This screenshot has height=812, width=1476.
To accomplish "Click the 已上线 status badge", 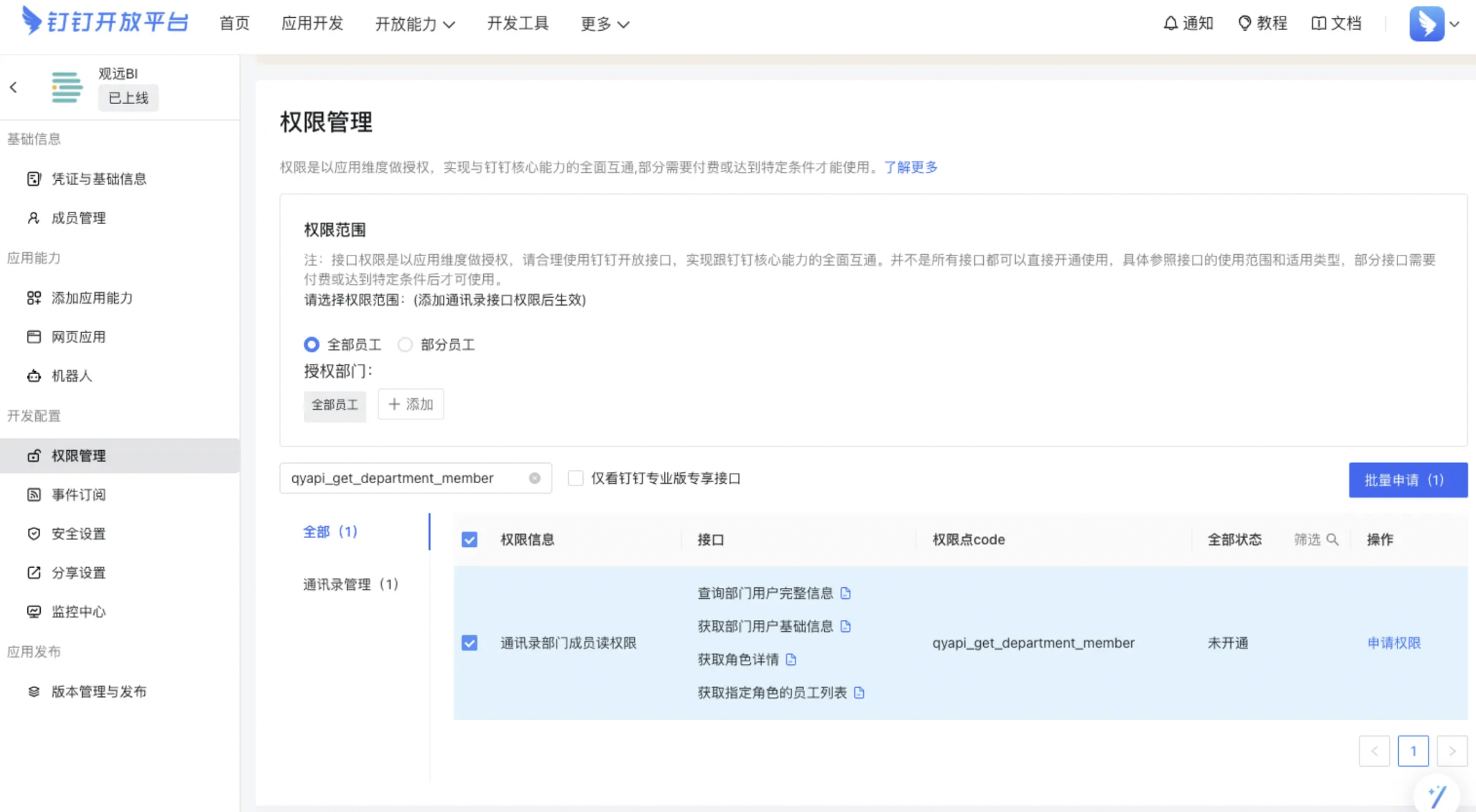I will (x=128, y=98).
